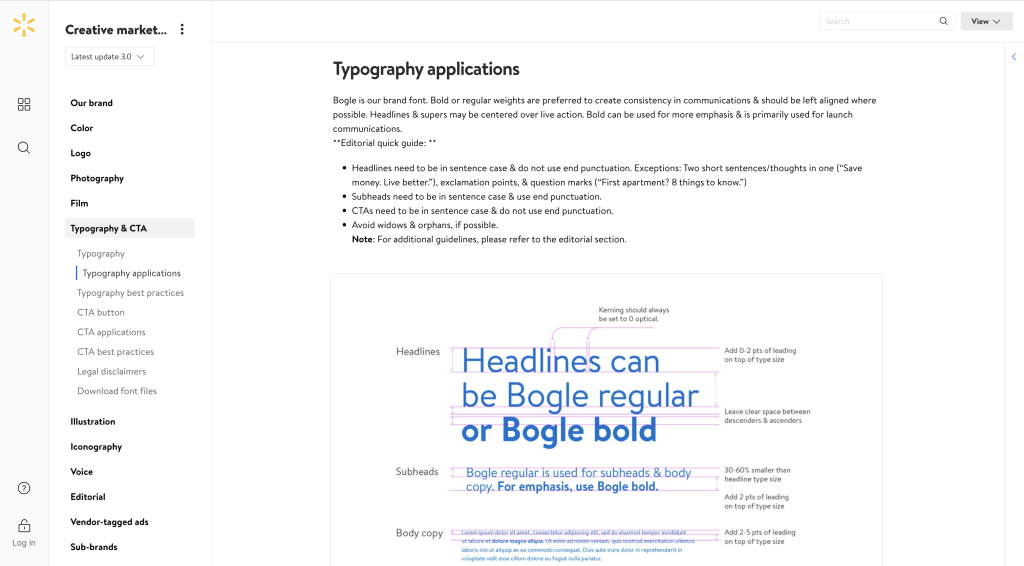Open the Our brand section
Image resolution: width=1024 pixels, height=566 pixels.
(x=91, y=103)
